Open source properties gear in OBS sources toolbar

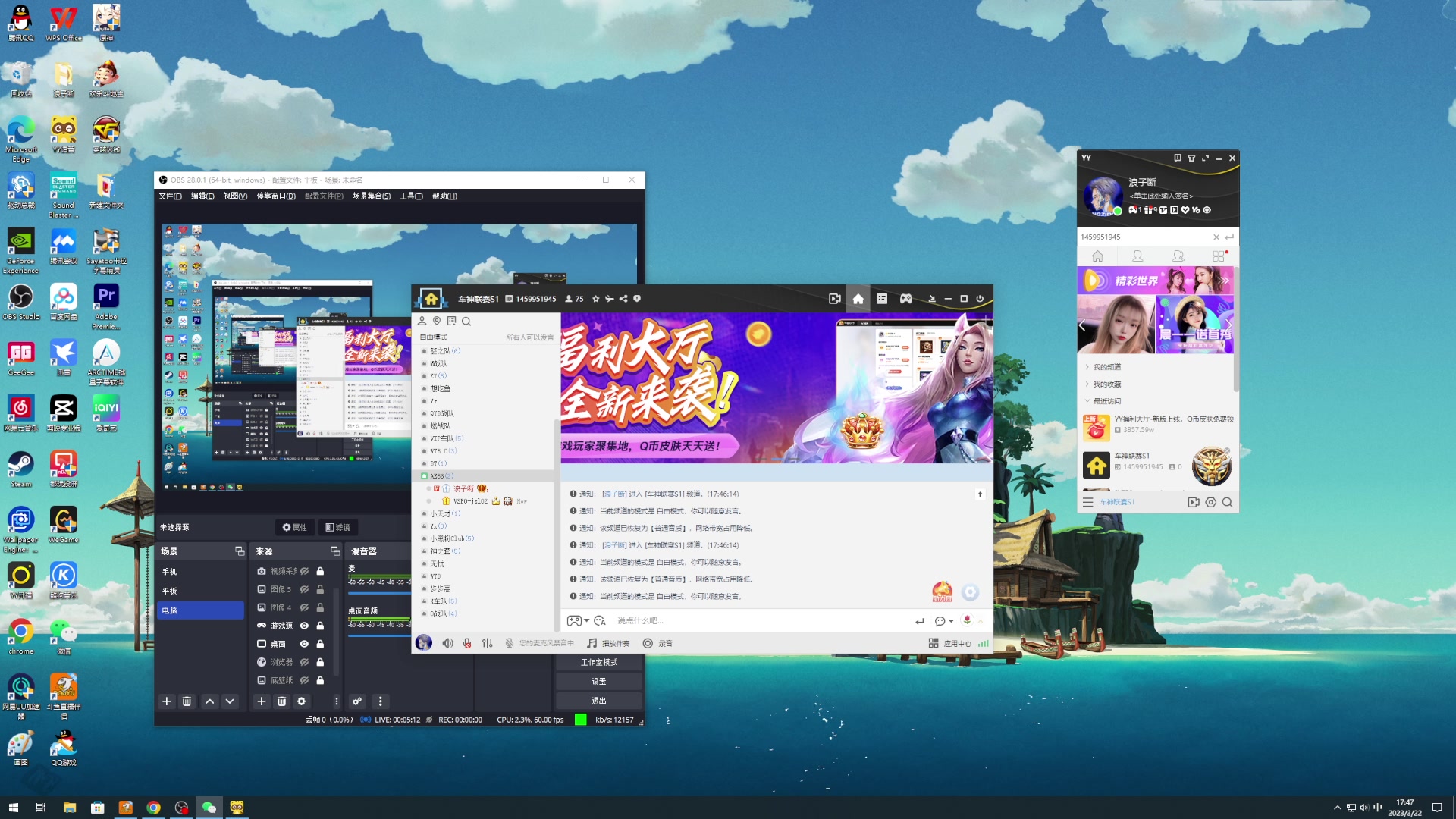coord(301,701)
